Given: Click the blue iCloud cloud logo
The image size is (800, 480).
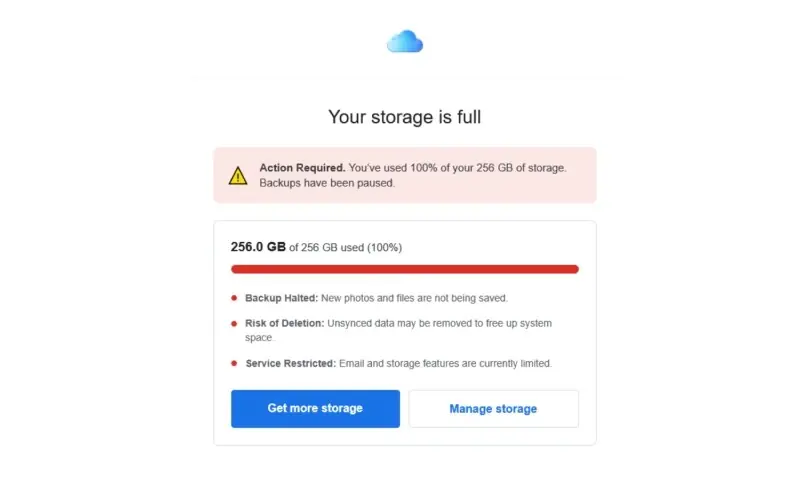Looking at the screenshot, I should tap(405, 41).
